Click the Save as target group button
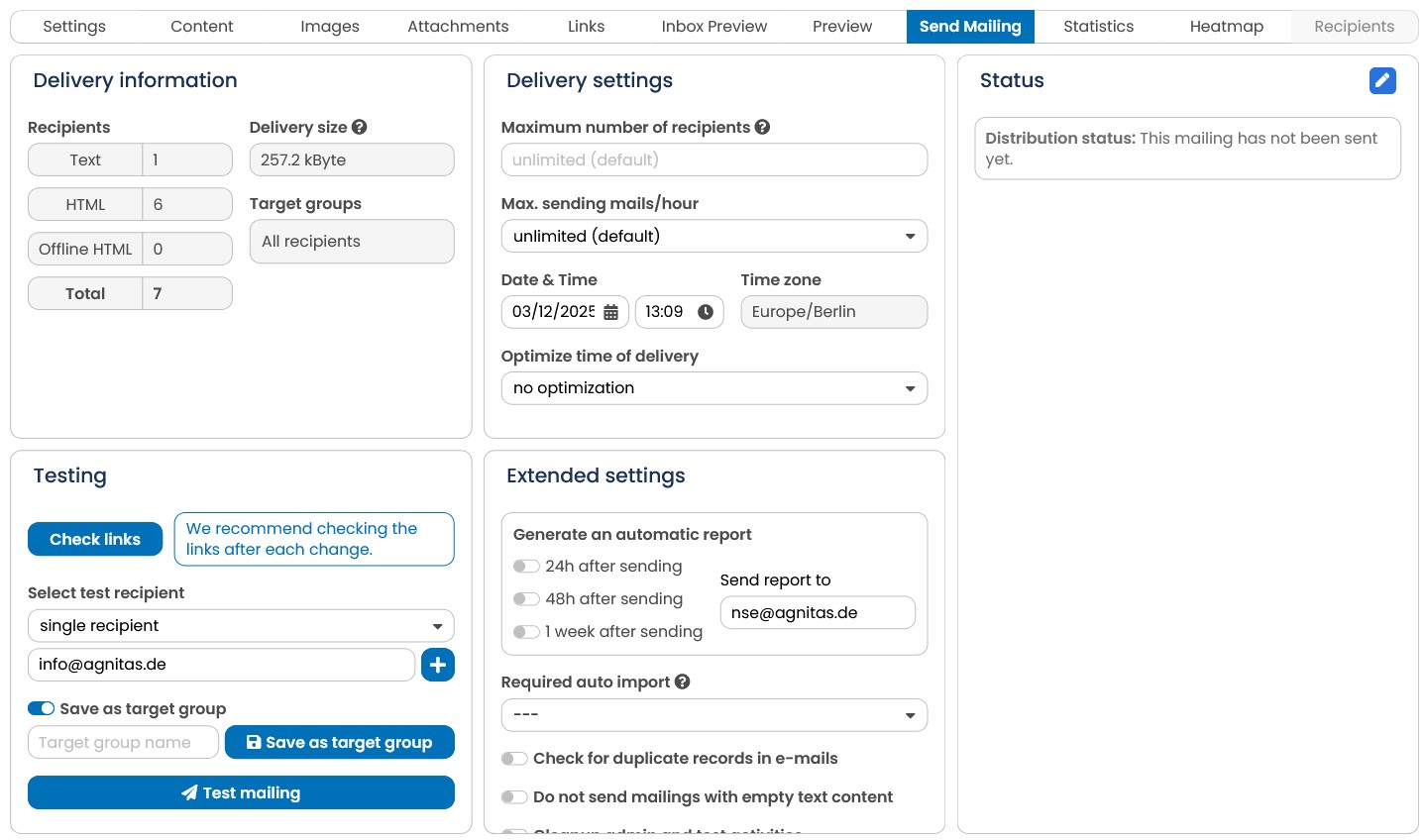 pos(340,742)
